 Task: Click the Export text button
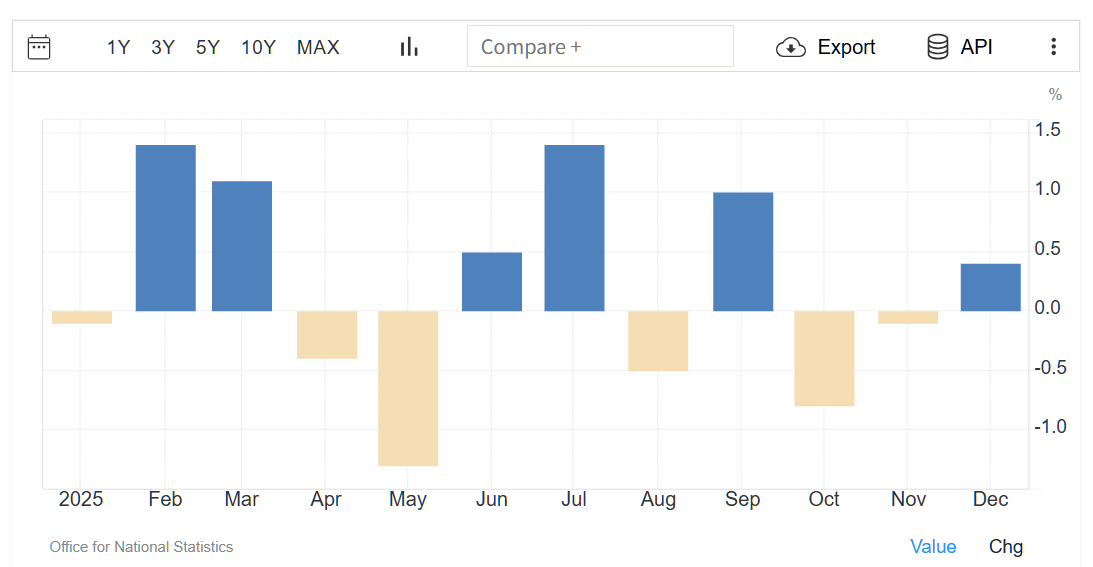(x=846, y=47)
